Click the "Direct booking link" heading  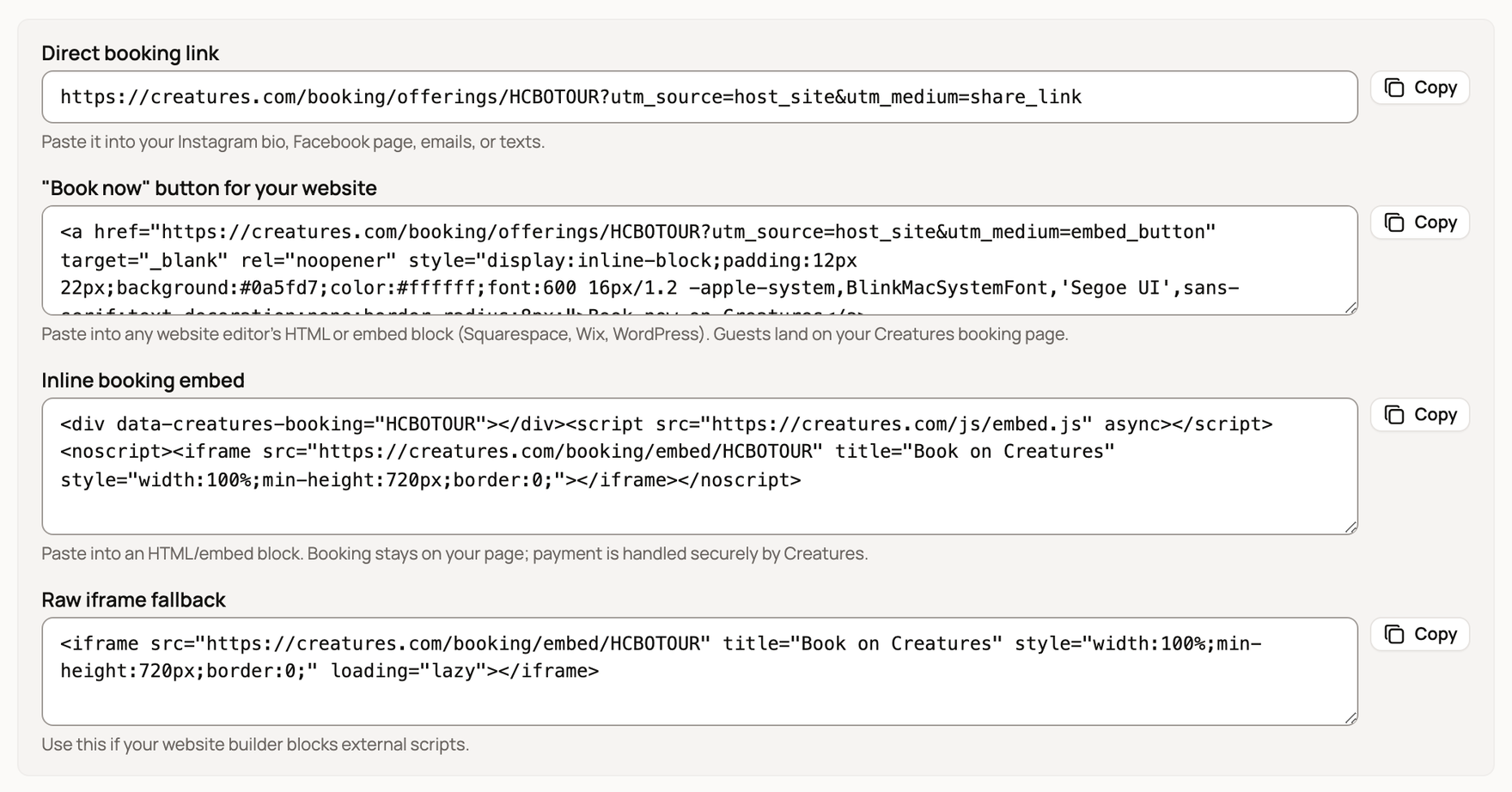click(x=131, y=53)
